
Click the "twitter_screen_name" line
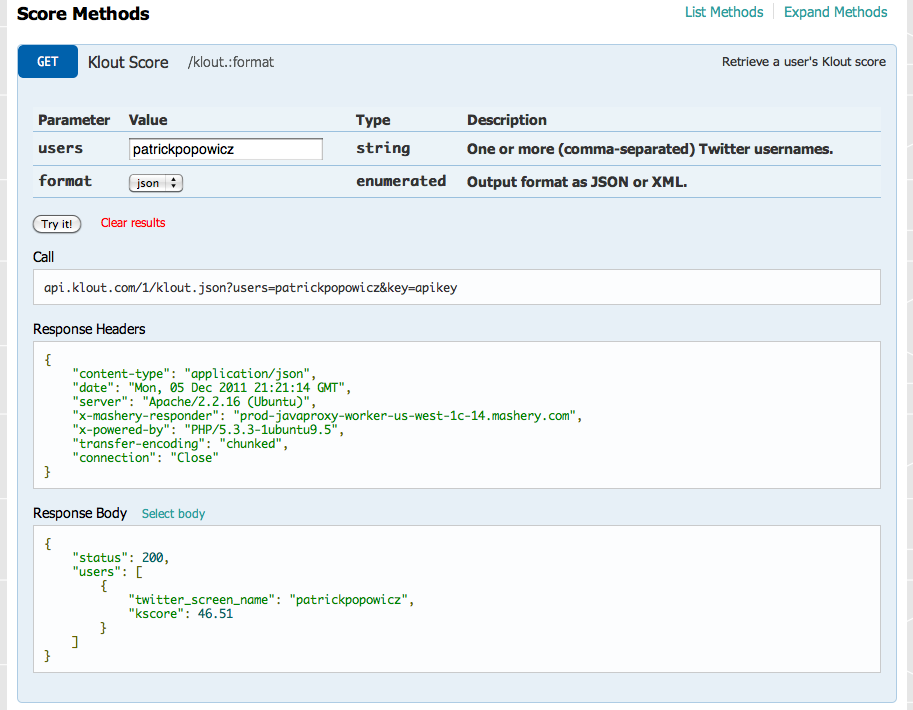pos(271,600)
